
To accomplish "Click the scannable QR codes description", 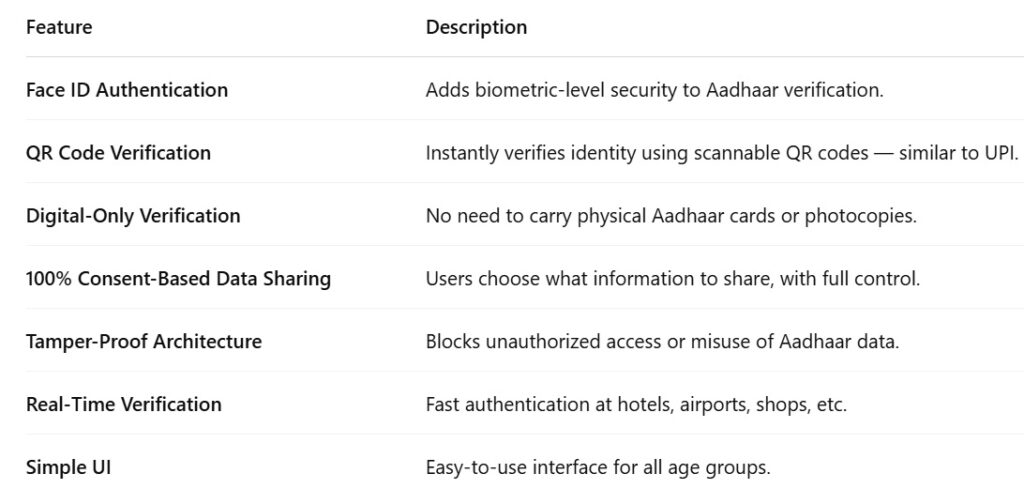I will 722,153.
